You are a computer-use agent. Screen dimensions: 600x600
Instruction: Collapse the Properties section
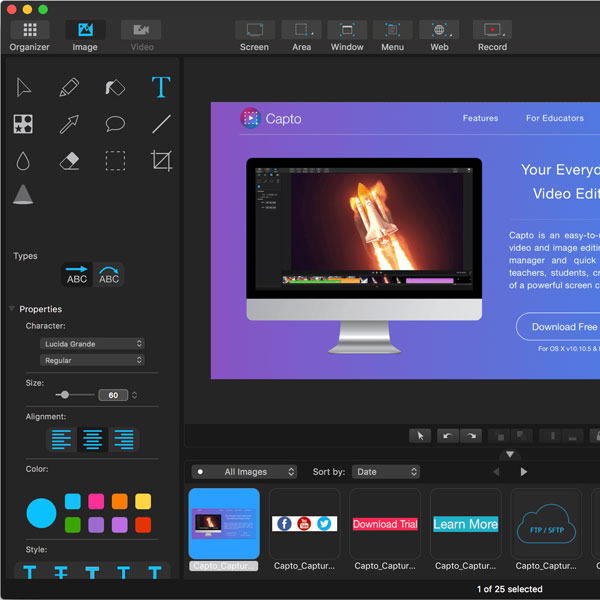[11, 308]
